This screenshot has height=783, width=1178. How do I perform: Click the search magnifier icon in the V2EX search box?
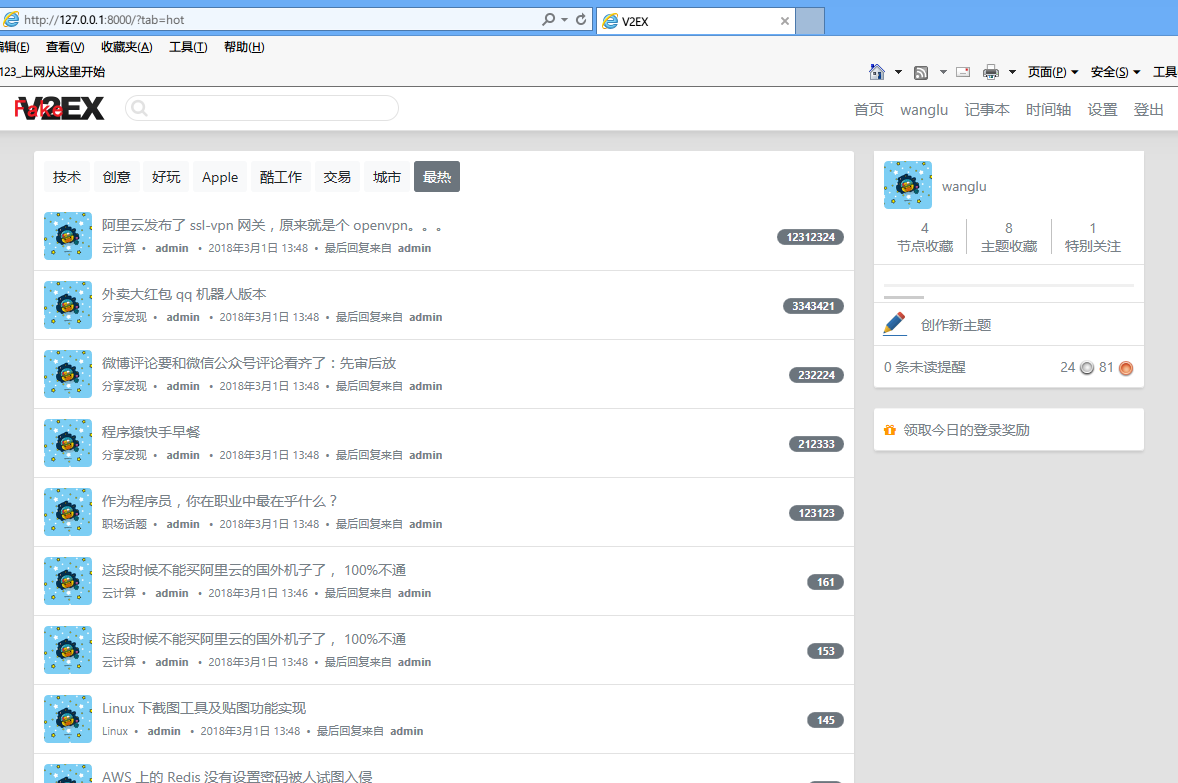[x=139, y=109]
